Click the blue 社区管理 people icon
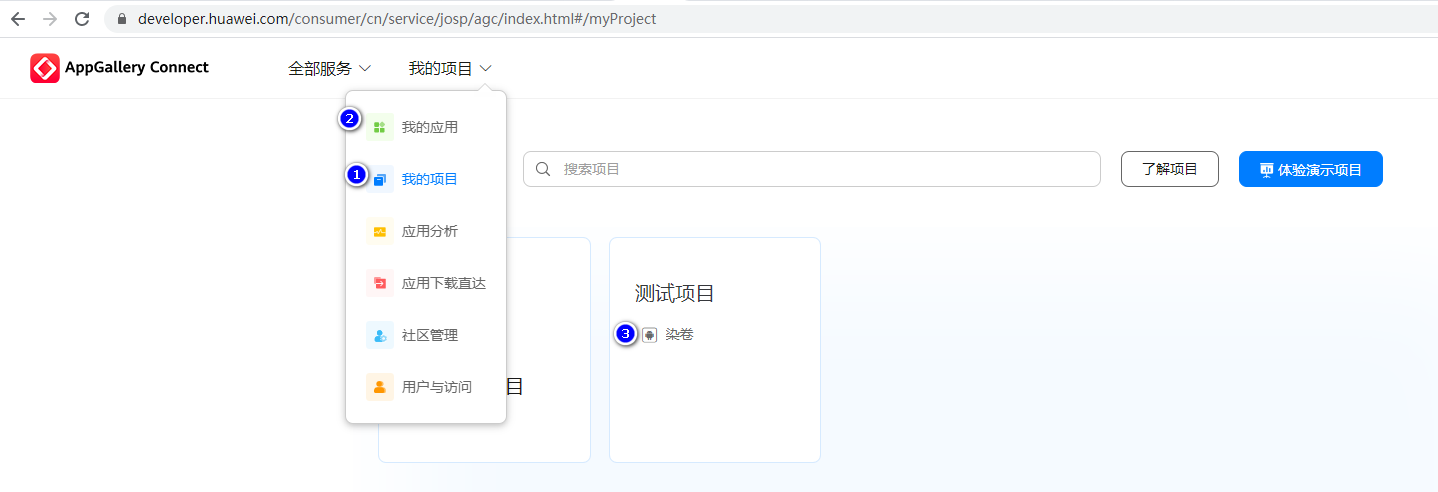 (380, 335)
